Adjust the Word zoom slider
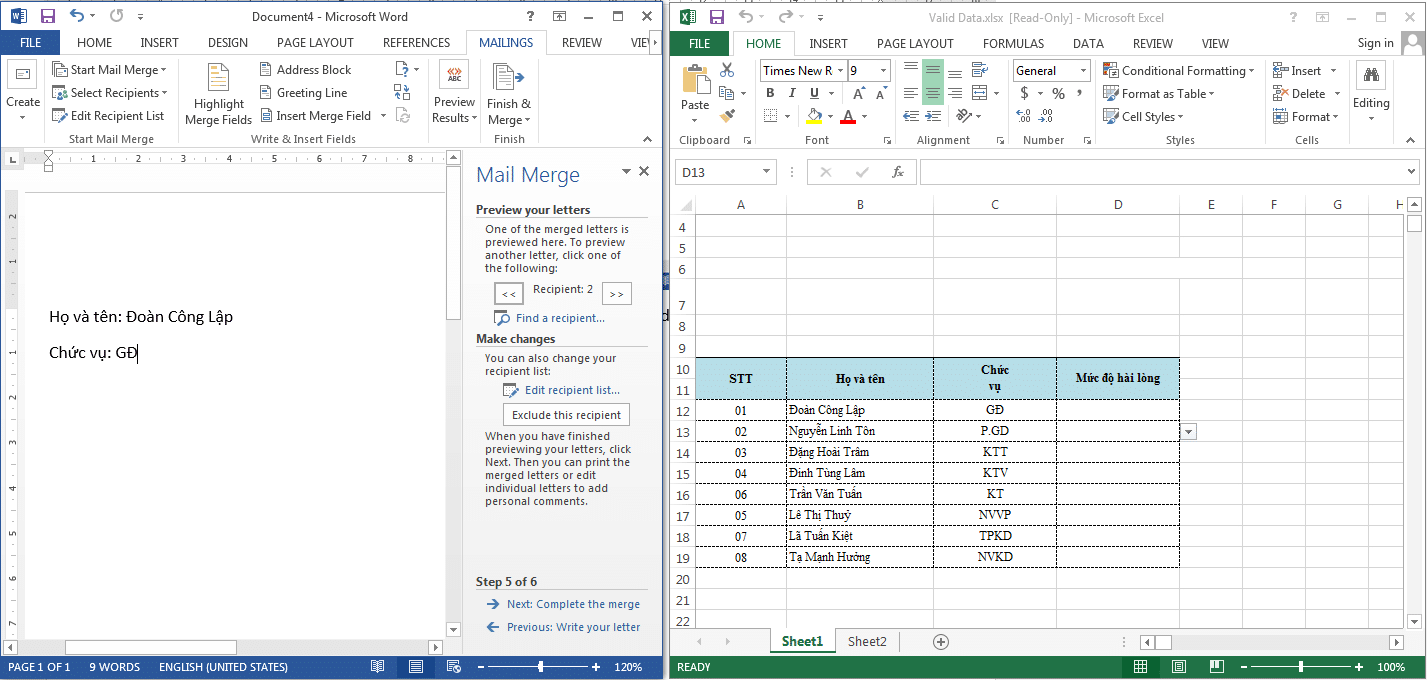Viewport: 1427px width, 680px height. pyautogui.click(x=541, y=666)
